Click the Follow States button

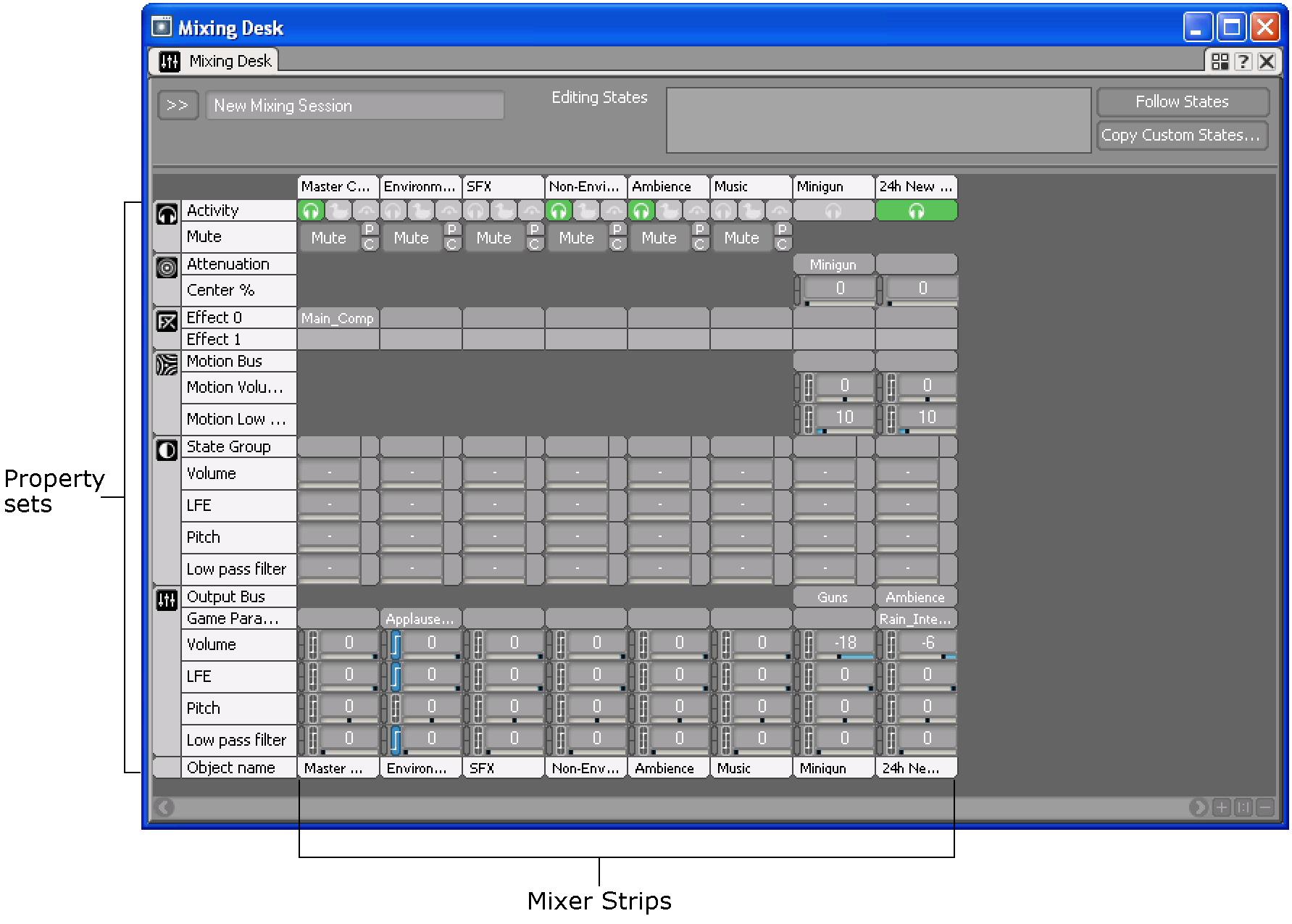(x=1182, y=102)
